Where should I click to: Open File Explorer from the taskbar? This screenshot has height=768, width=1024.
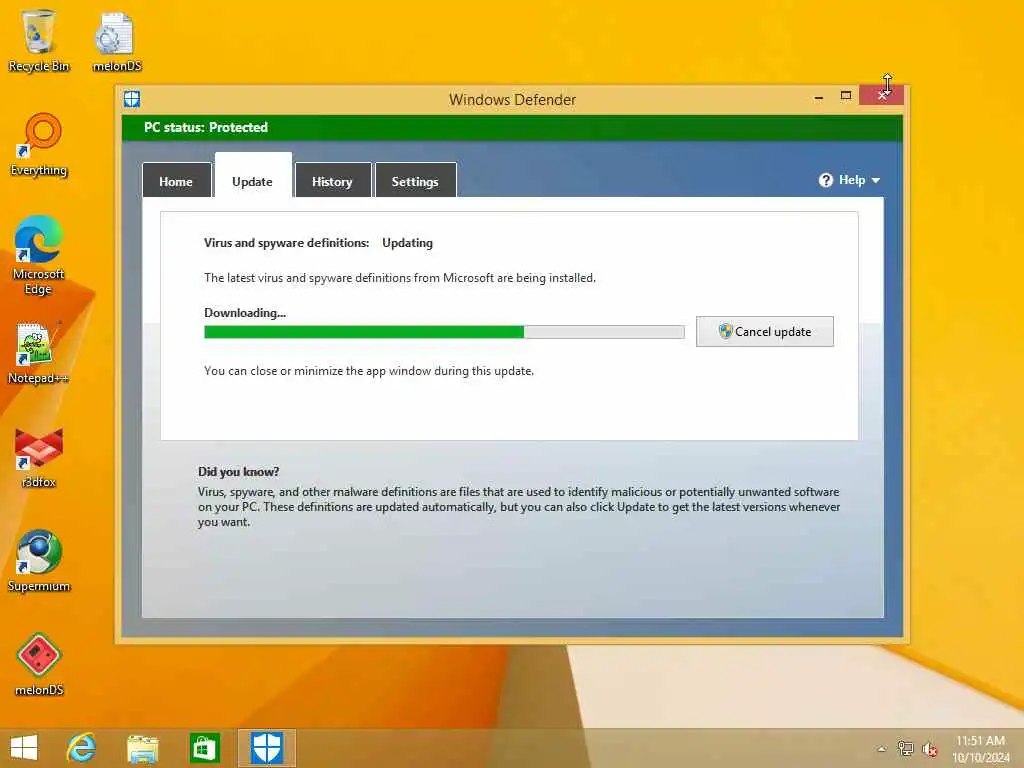[142, 747]
